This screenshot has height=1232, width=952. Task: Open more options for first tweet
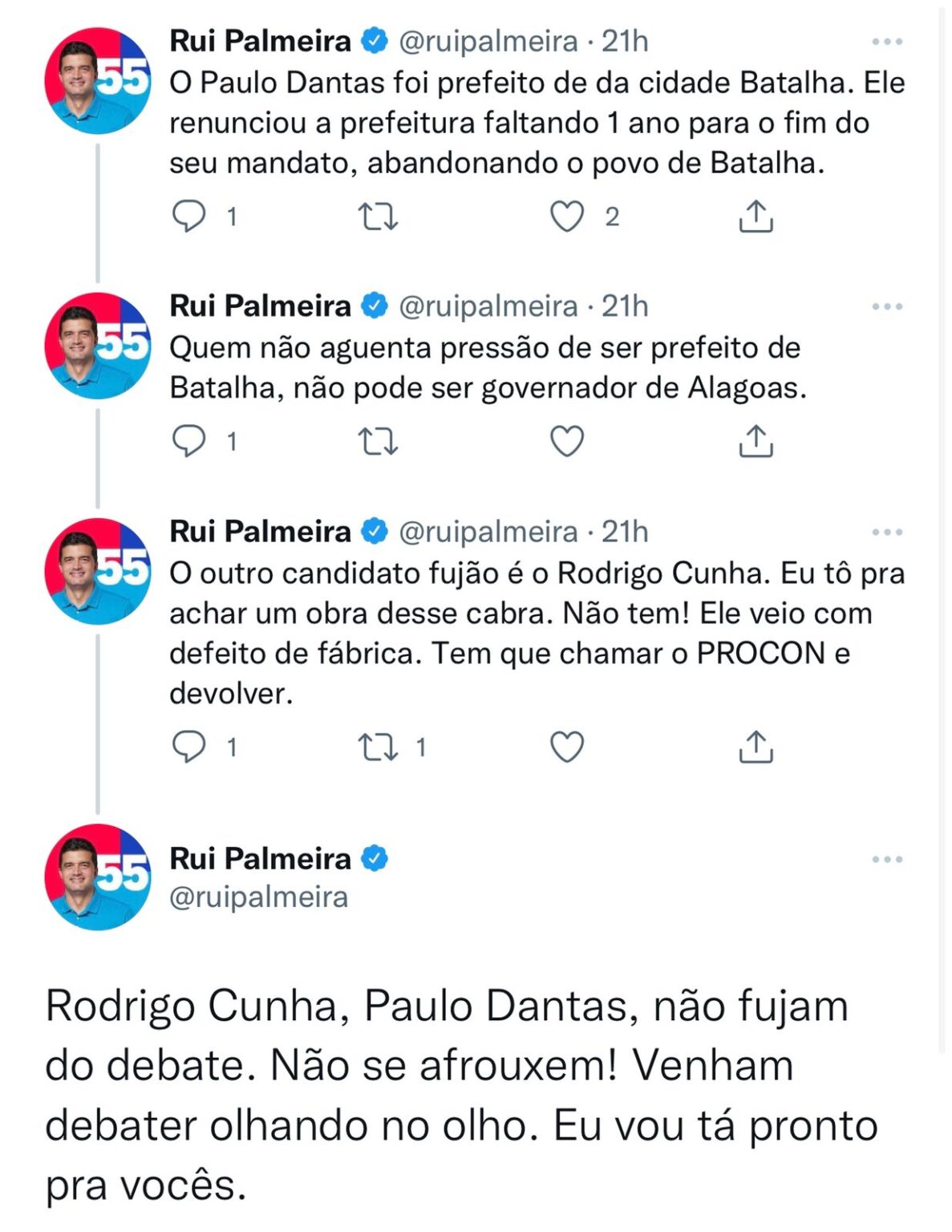click(x=887, y=42)
